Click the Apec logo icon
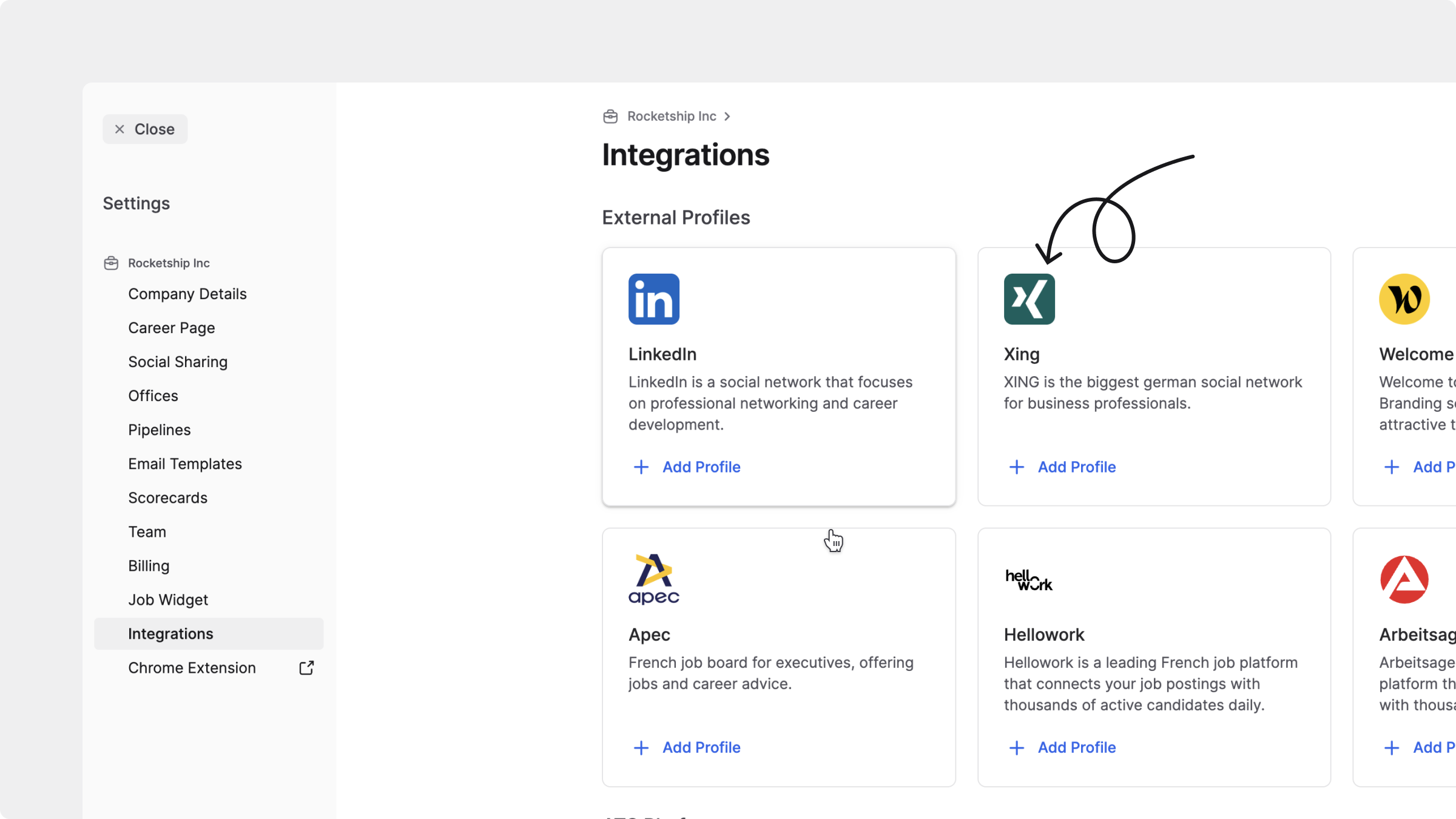1456x819 pixels. tap(653, 579)
